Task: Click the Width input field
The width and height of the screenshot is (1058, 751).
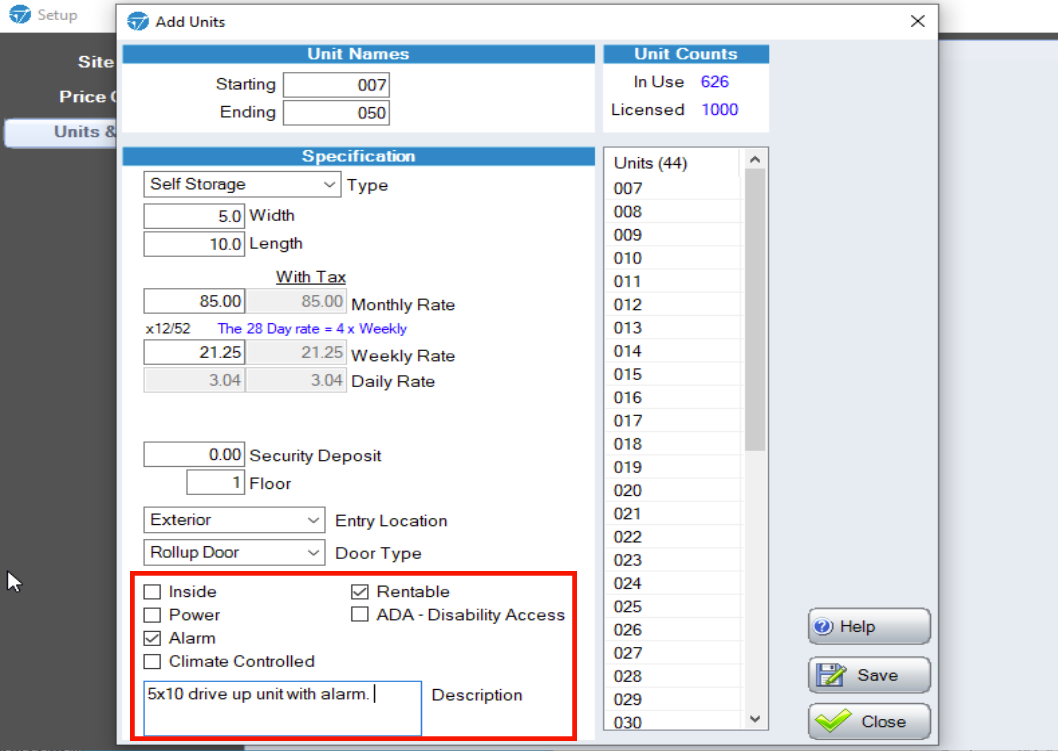Action: [194, 216]
